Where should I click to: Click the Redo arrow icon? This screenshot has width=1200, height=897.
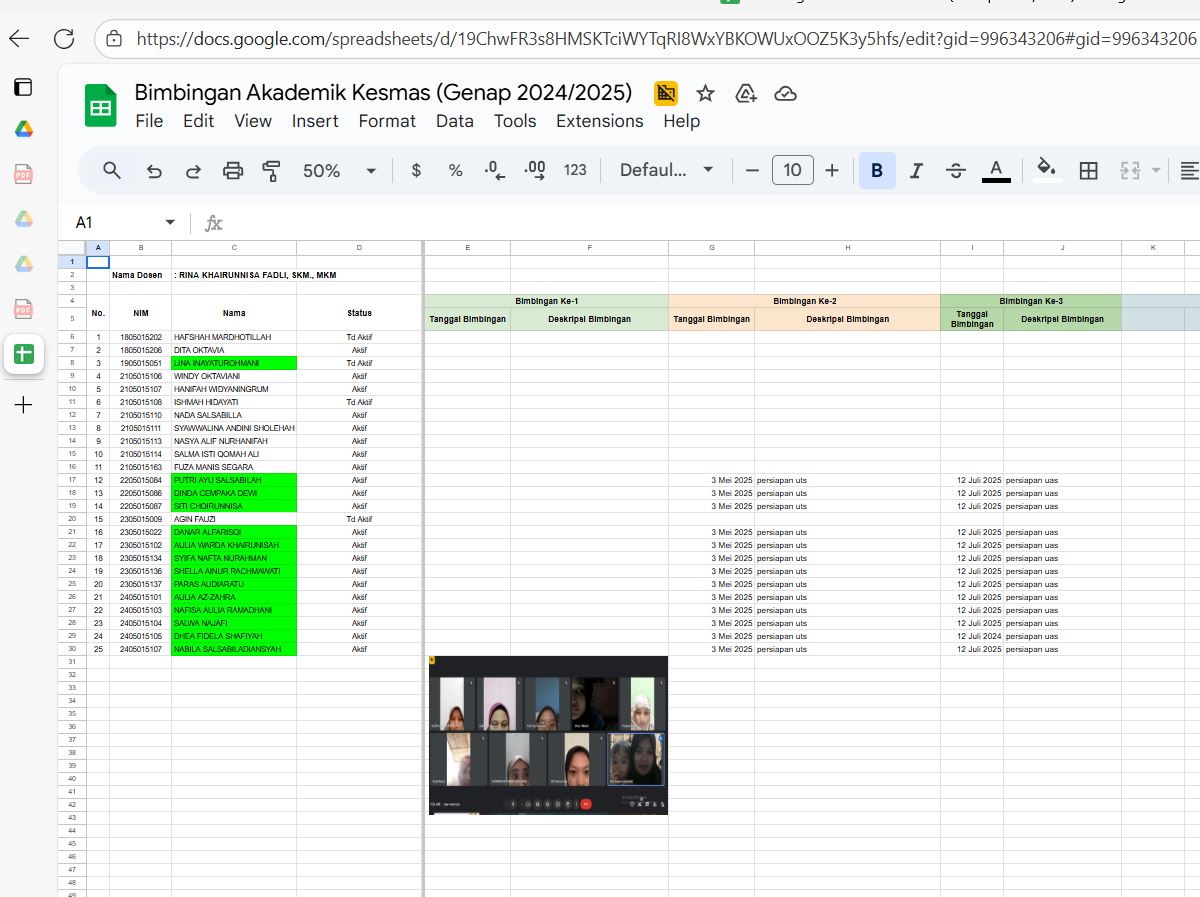193,171
